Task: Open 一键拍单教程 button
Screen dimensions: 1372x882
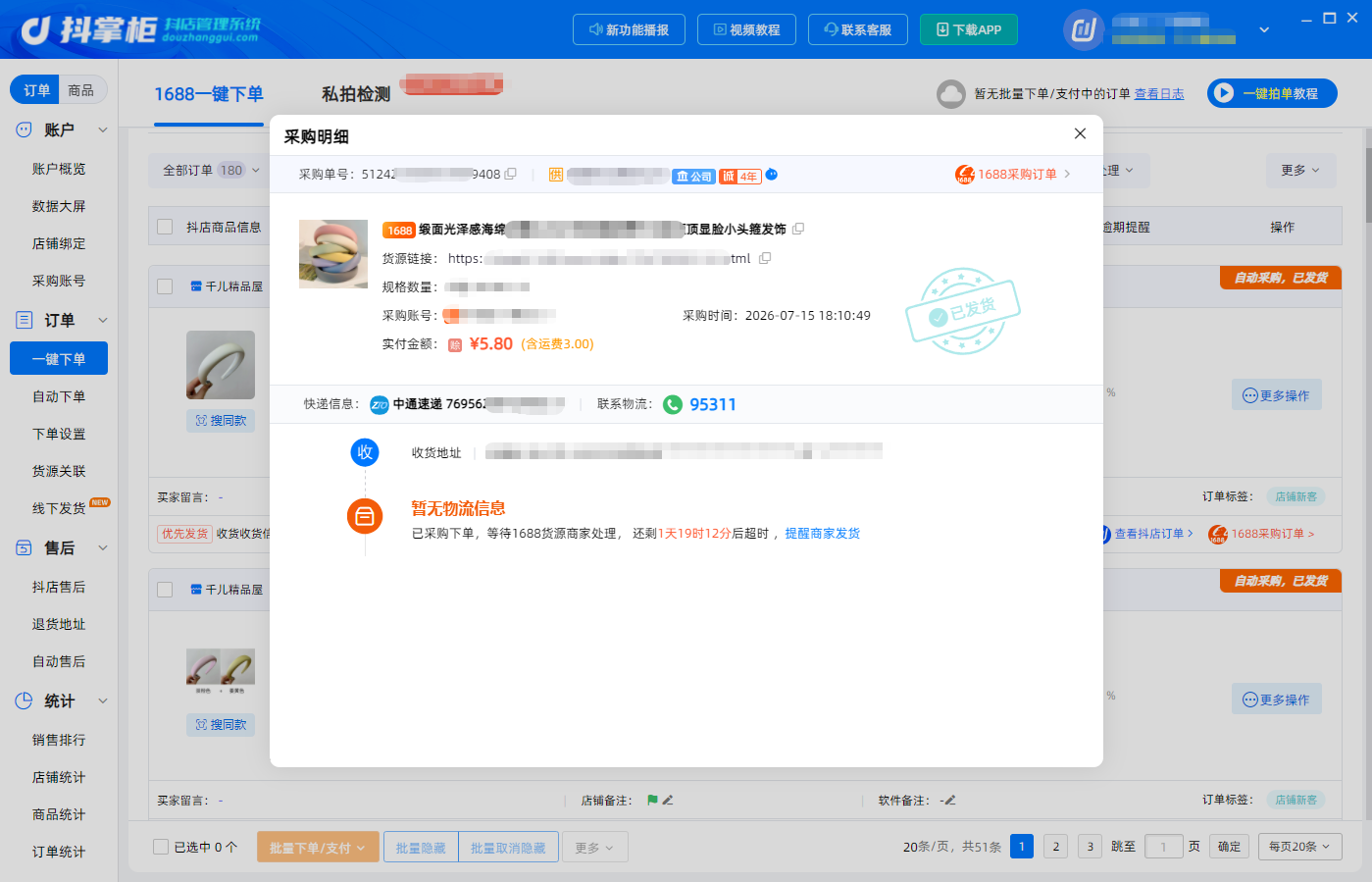Action: point(1272,93)
